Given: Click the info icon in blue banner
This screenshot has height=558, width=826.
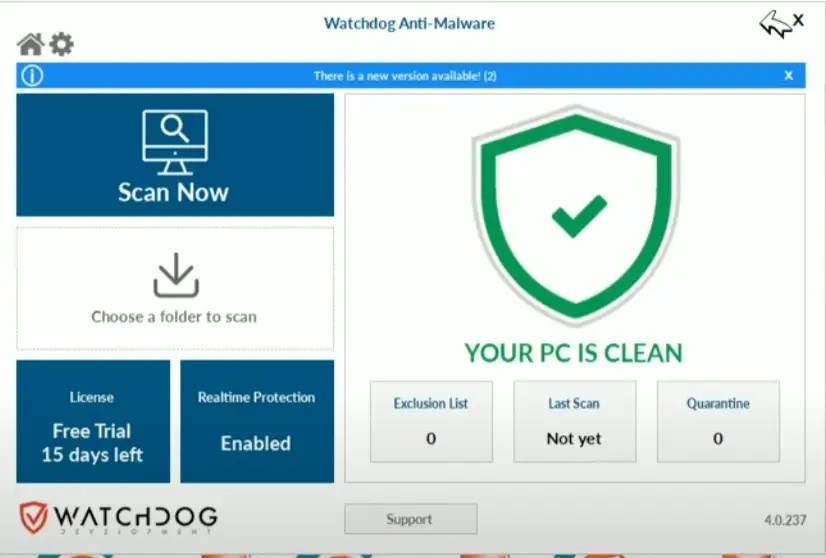Looking at the screenshot, I should [32, 76].
